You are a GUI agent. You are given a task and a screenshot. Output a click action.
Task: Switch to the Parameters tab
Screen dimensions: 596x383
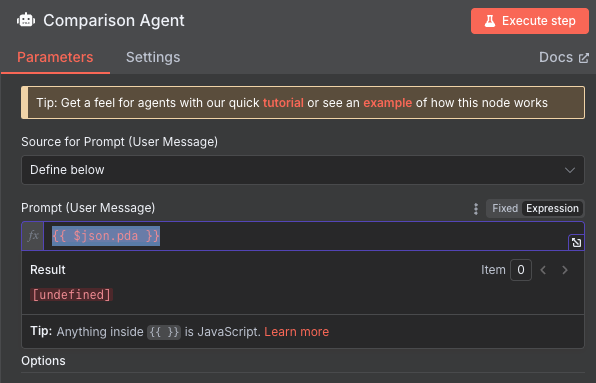click(55, 57)
